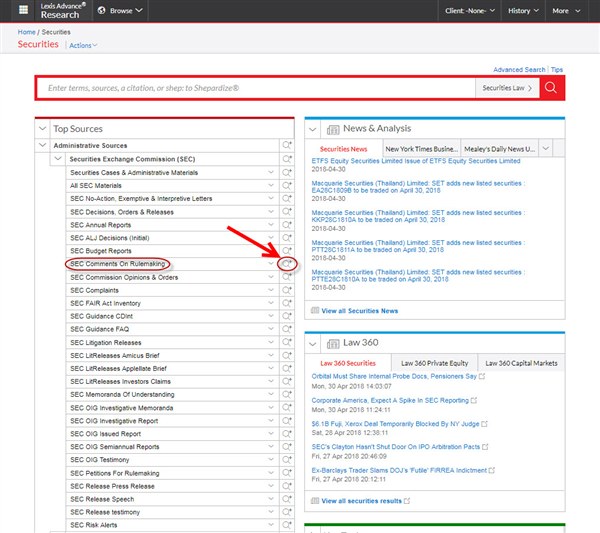Screen dimensions: 600x533
Task: Open SEC Release Press Release source
Action: tap(112, 486)
